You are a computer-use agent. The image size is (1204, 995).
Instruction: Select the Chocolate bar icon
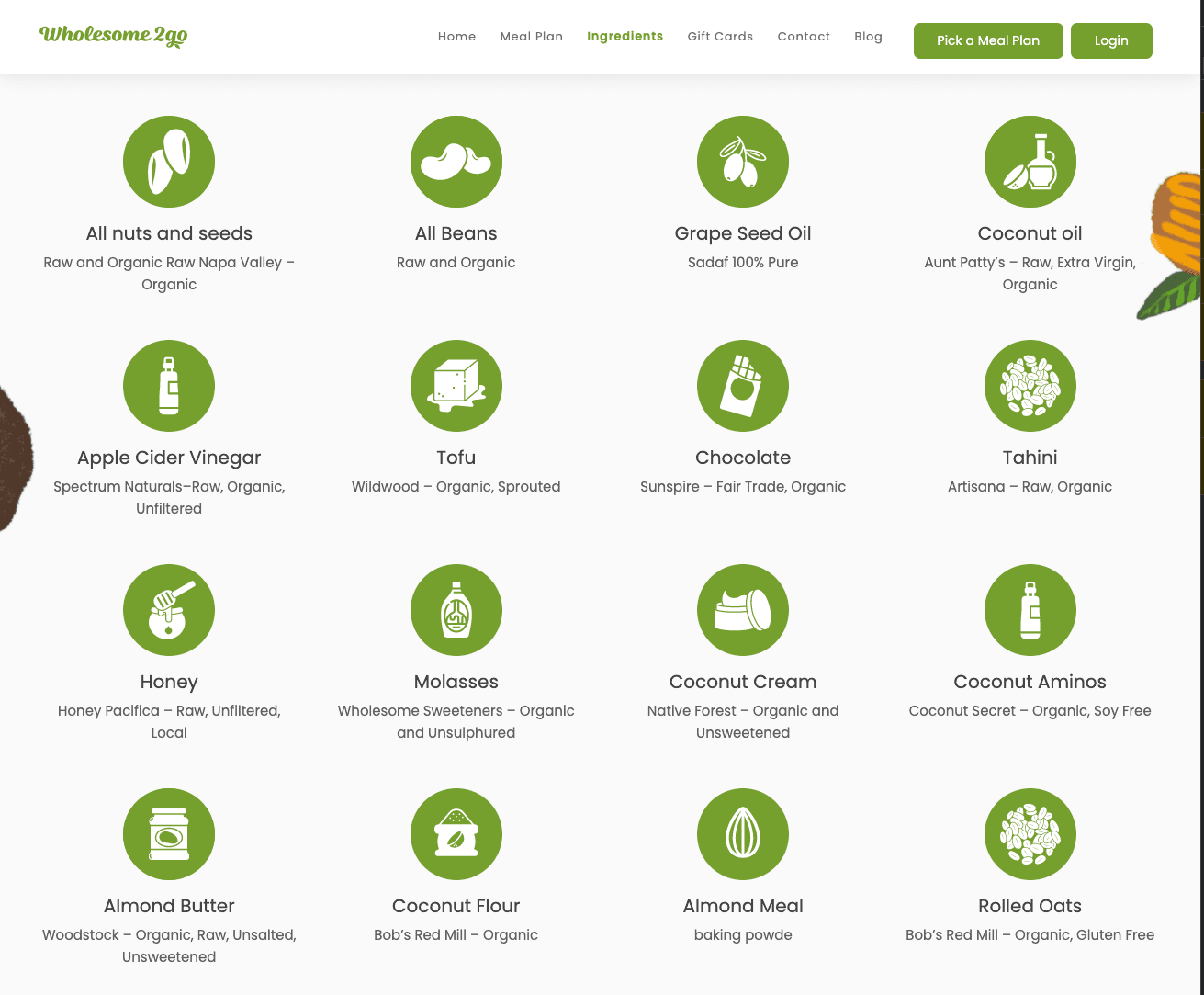[x=743, y=386]
